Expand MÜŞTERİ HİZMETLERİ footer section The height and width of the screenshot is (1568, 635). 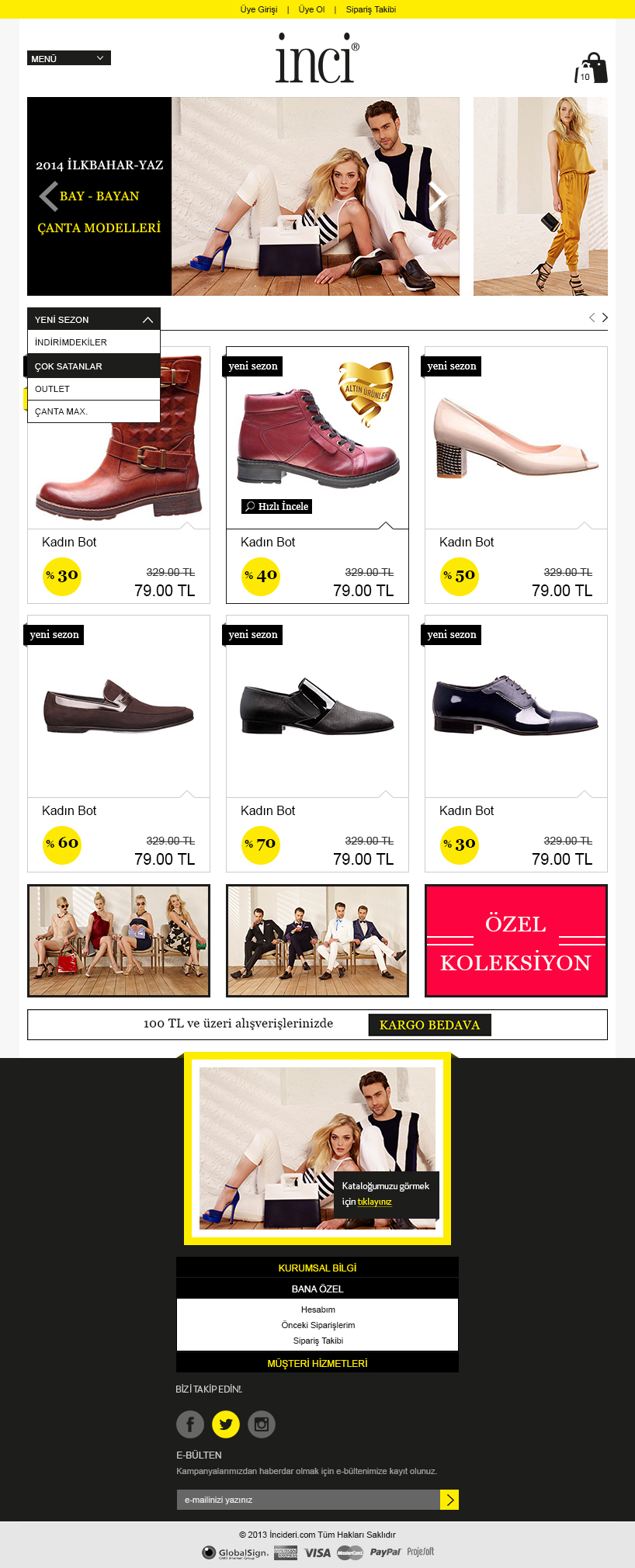click(317, 1363)
